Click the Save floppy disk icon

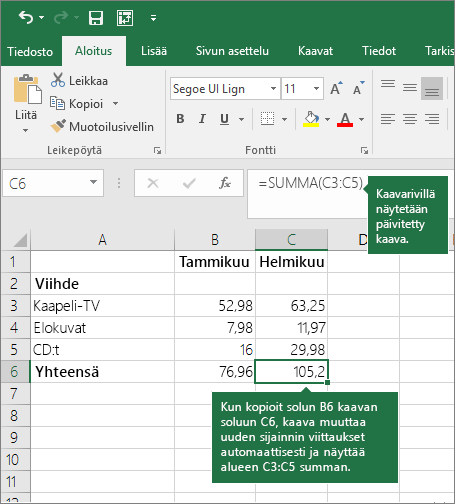[96, 18]
